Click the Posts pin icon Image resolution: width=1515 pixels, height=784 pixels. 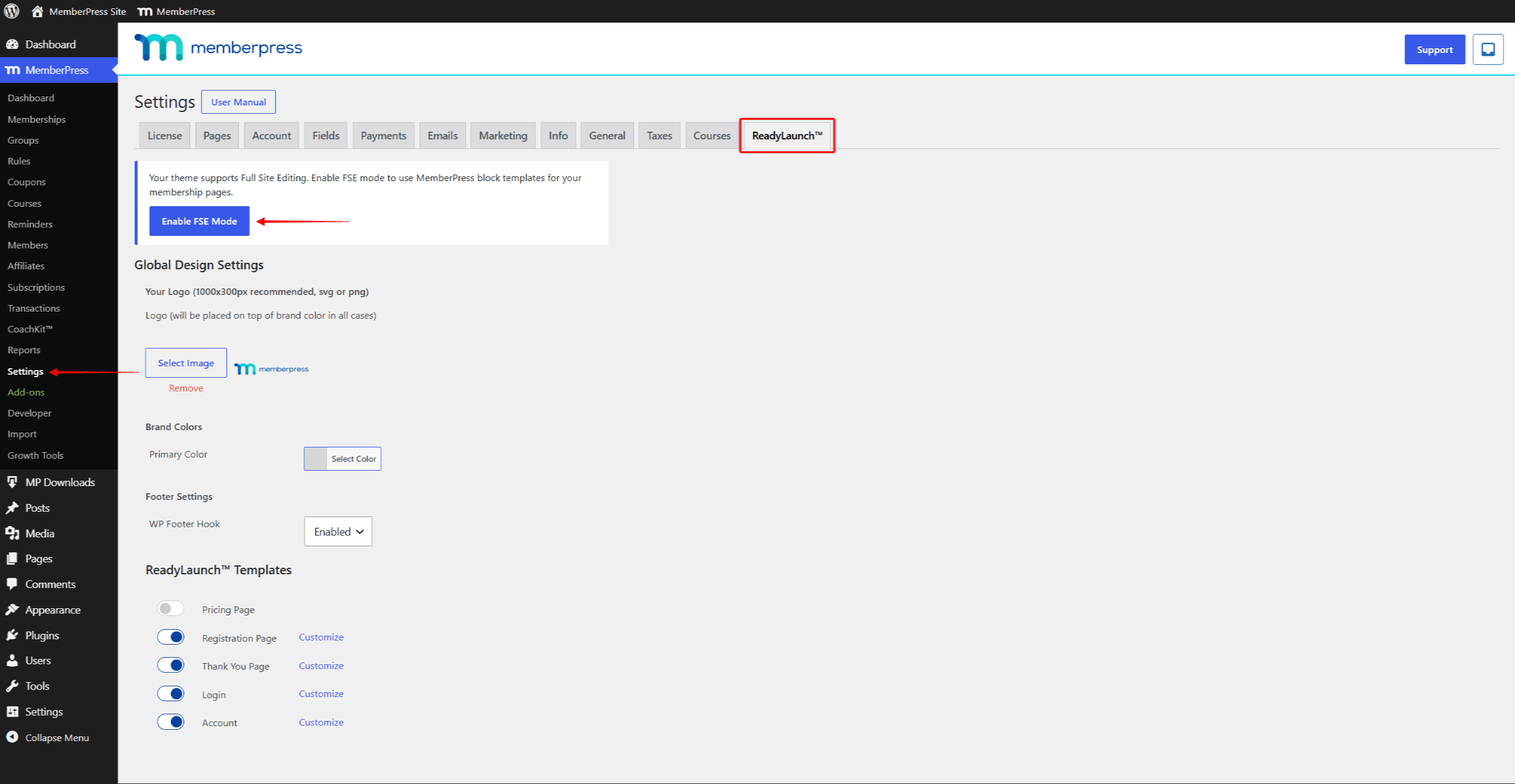click(x=13, y=508)
